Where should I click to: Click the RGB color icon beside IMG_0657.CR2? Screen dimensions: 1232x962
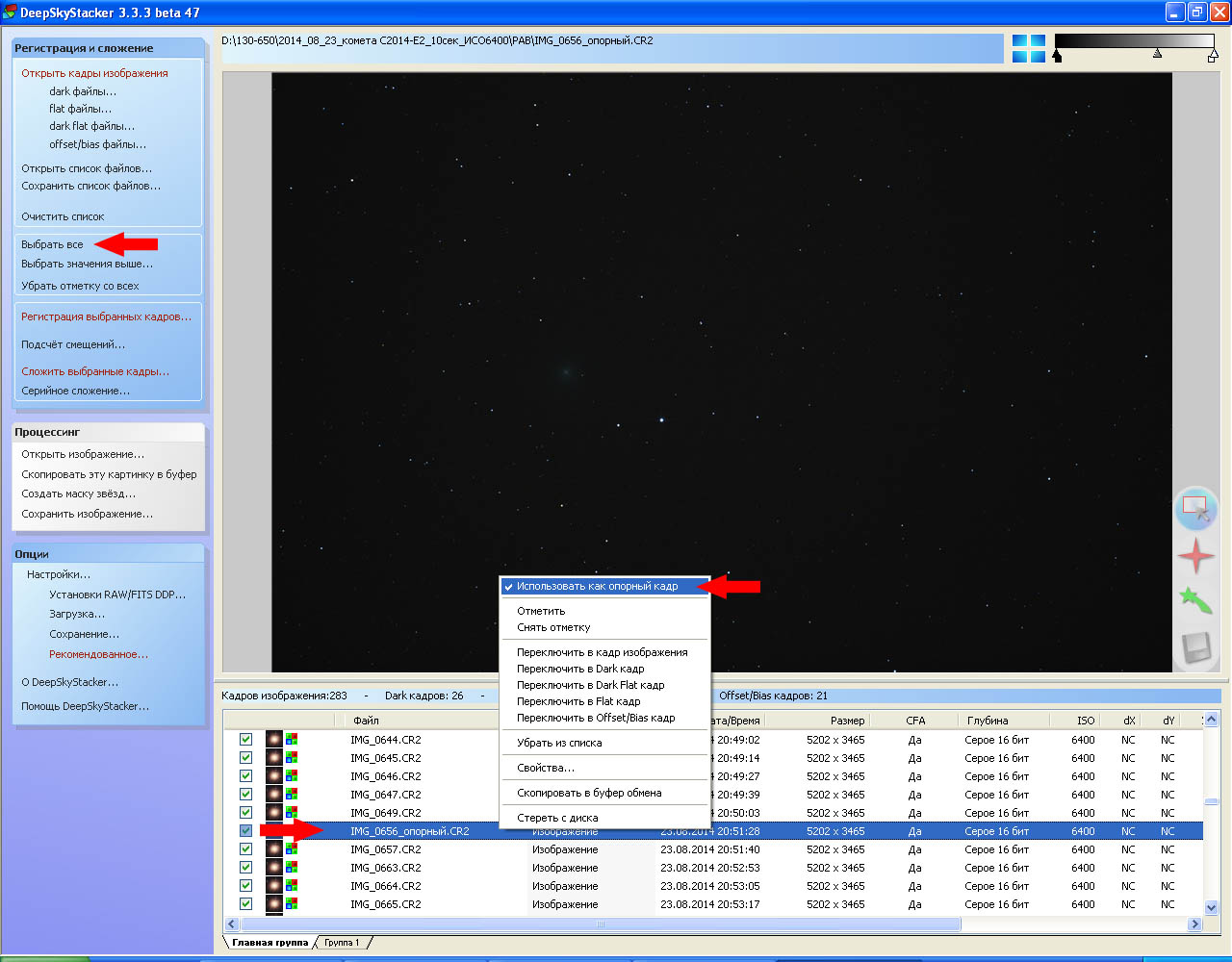tap(292, 849)
